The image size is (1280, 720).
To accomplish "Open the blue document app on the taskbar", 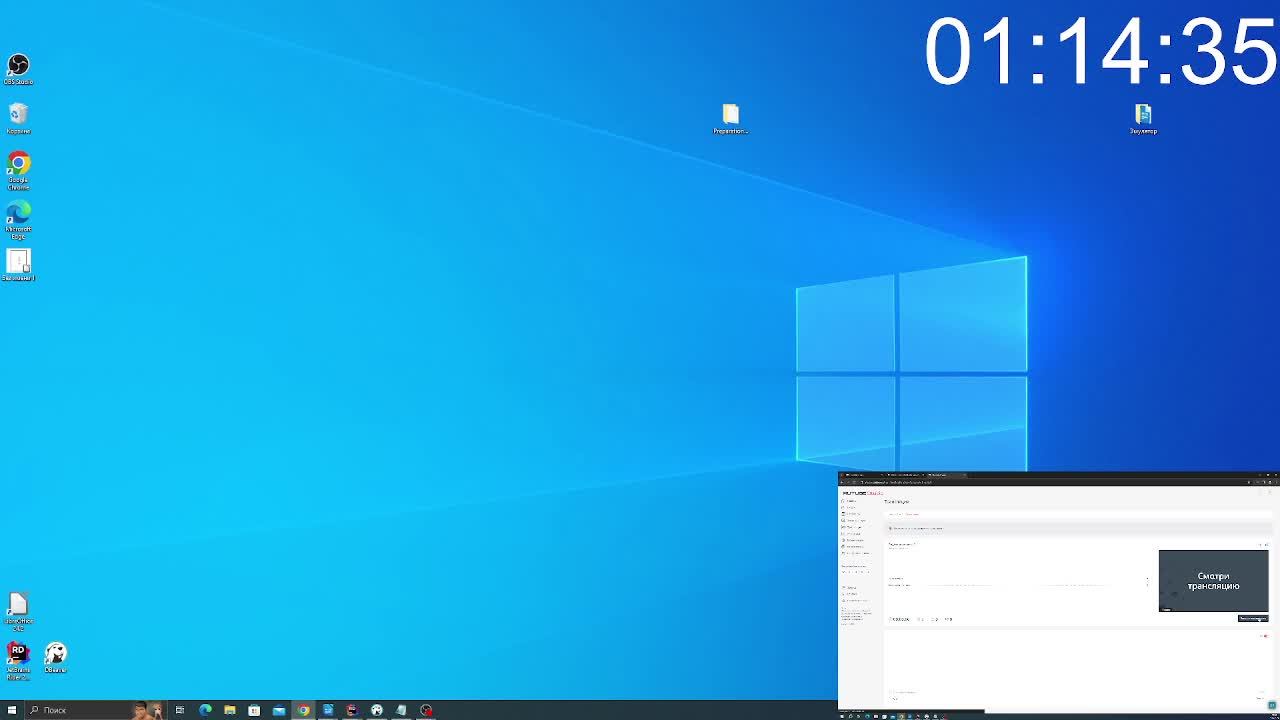I will (327, 710).
